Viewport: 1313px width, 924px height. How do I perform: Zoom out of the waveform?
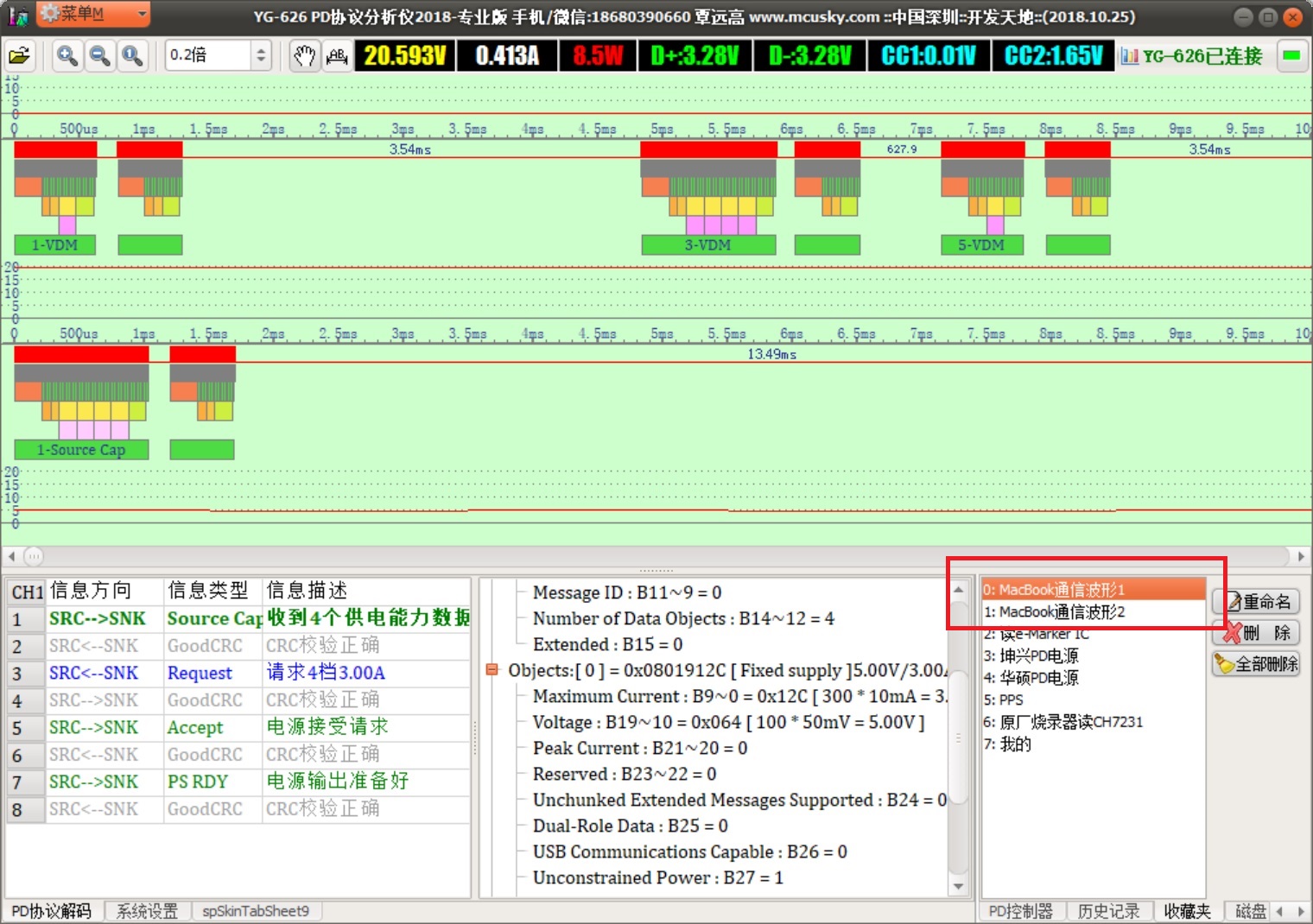(x=99, y=56)
